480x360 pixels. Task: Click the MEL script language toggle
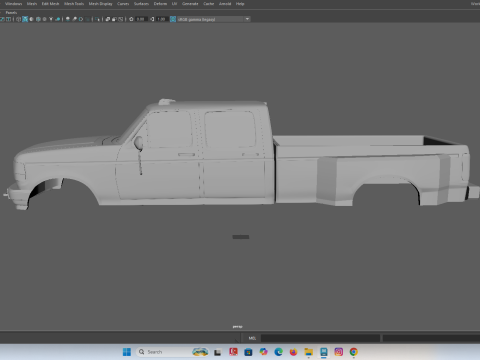(252, 338)
